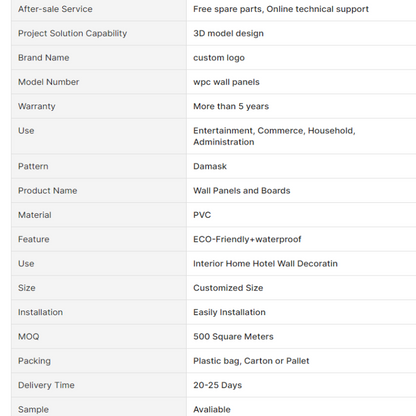Image resolution: width=416 pixels, height=416 pixels.
Task: Select the 'PVC' material value
Action: click(202, 215)
